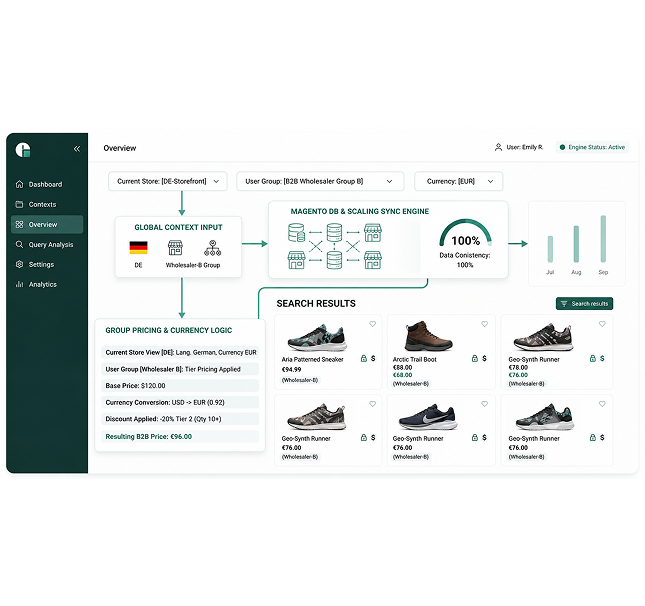Open Arctic Trail Boot product image
The height and width of the screenshot is (606, 645).
coord(428,336)
